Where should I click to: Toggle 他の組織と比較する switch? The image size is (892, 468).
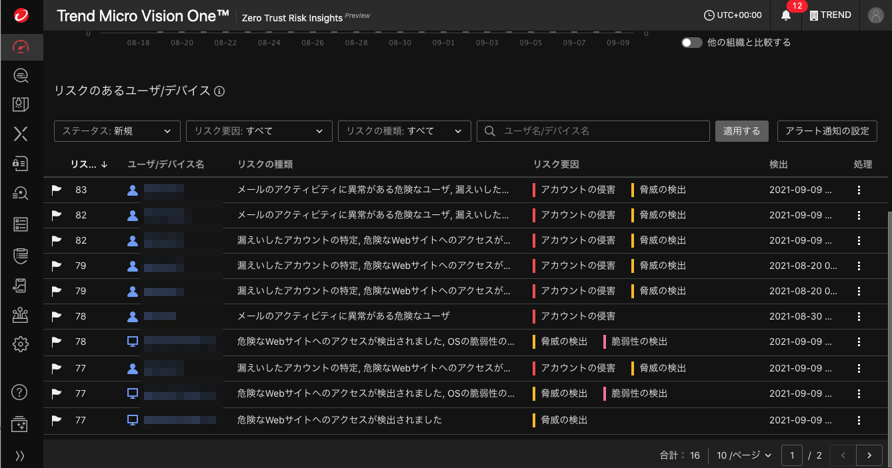click(x=691, y=43)
